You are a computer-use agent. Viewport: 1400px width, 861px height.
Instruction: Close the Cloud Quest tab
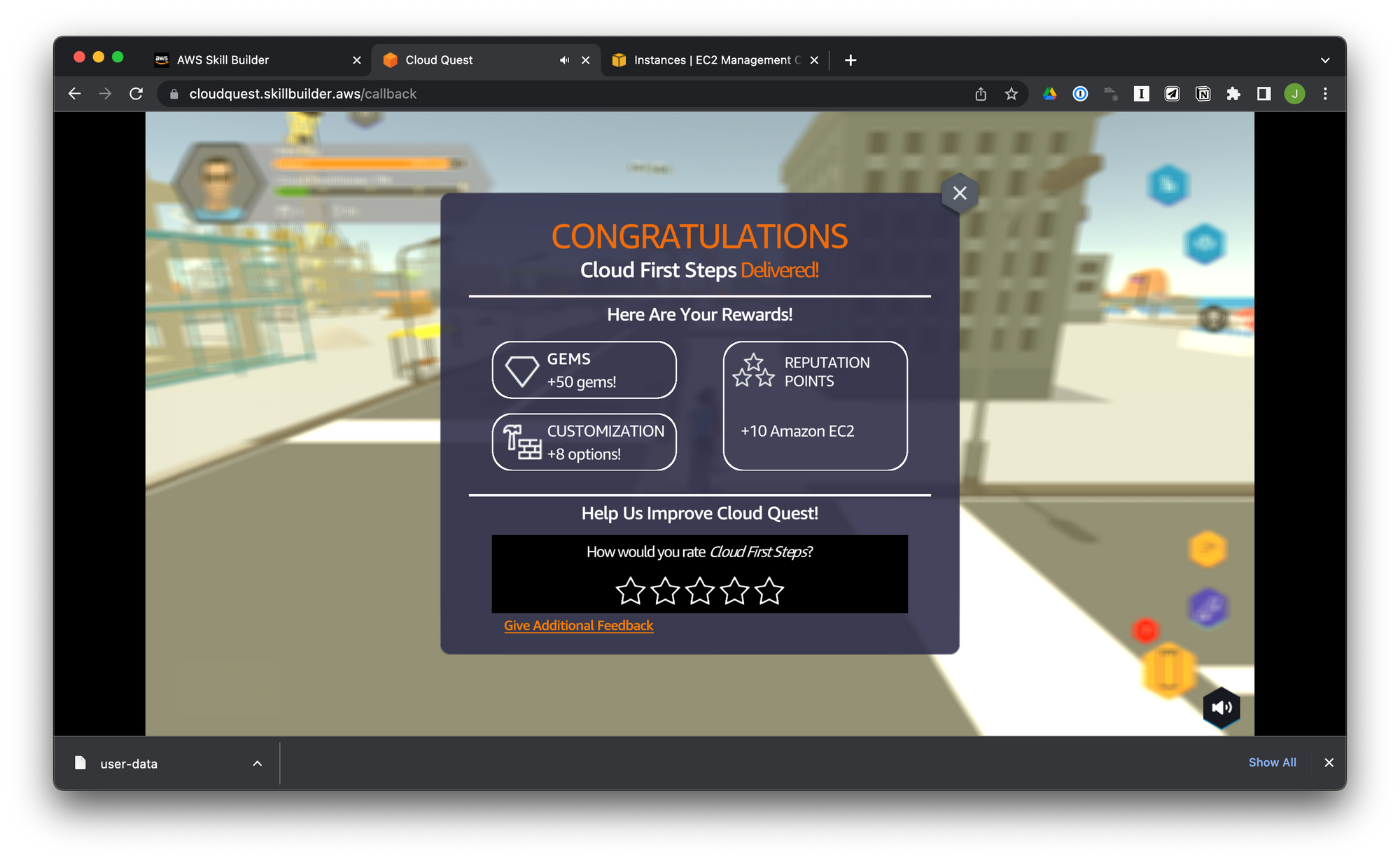(585, 60)
